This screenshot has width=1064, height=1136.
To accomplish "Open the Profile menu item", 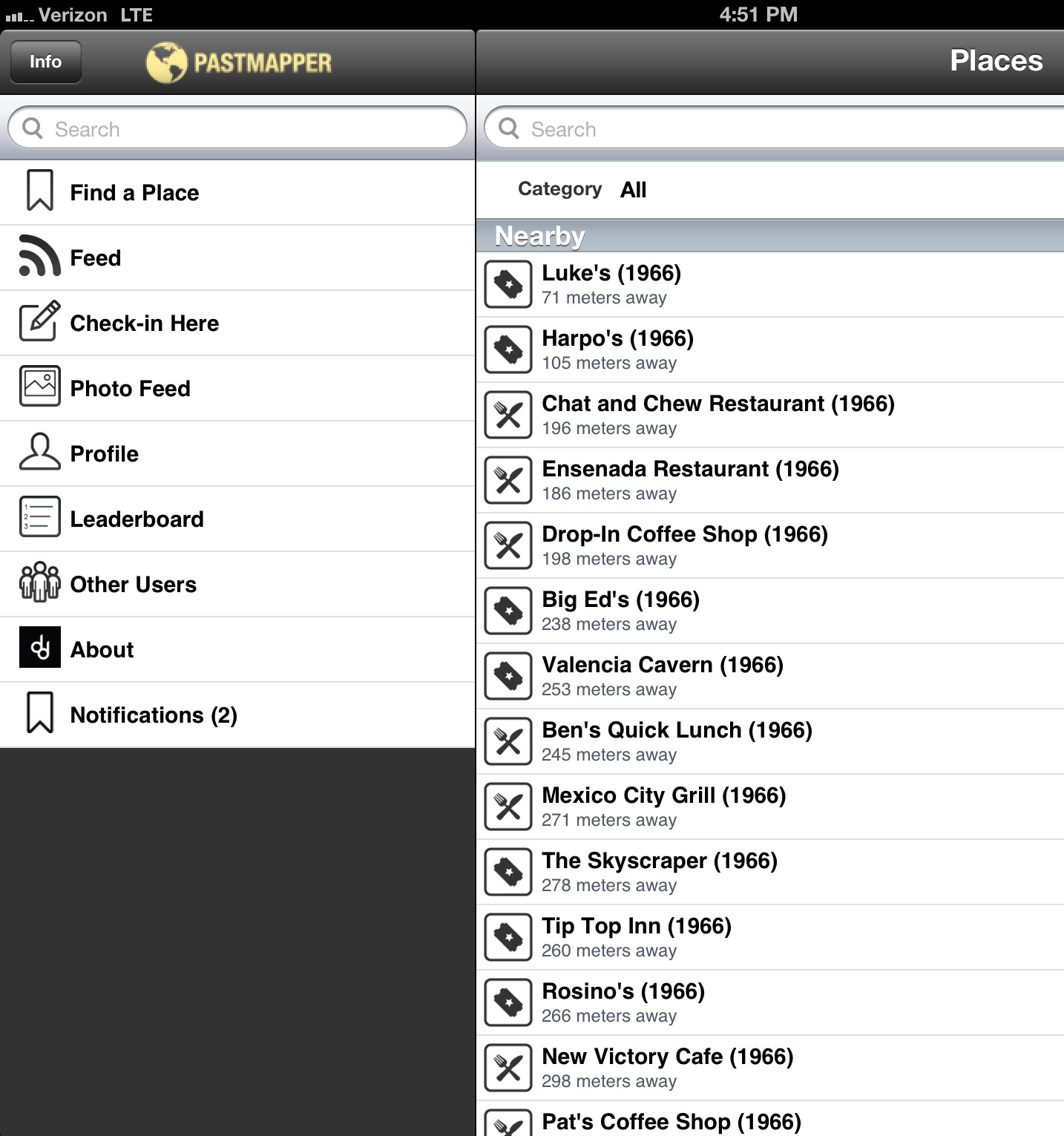I will coord(237,454).
